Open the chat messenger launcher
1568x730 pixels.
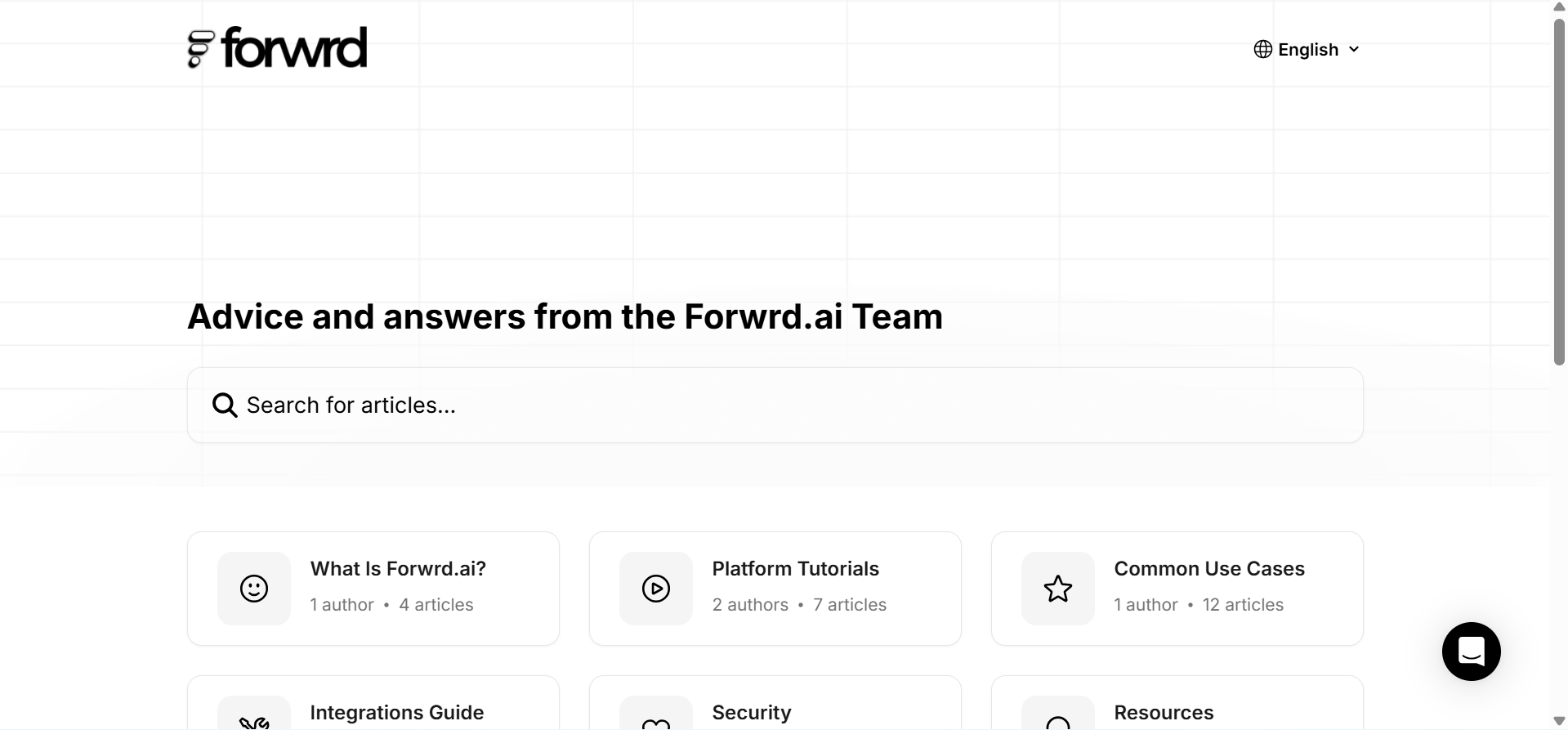point(1471,652)
